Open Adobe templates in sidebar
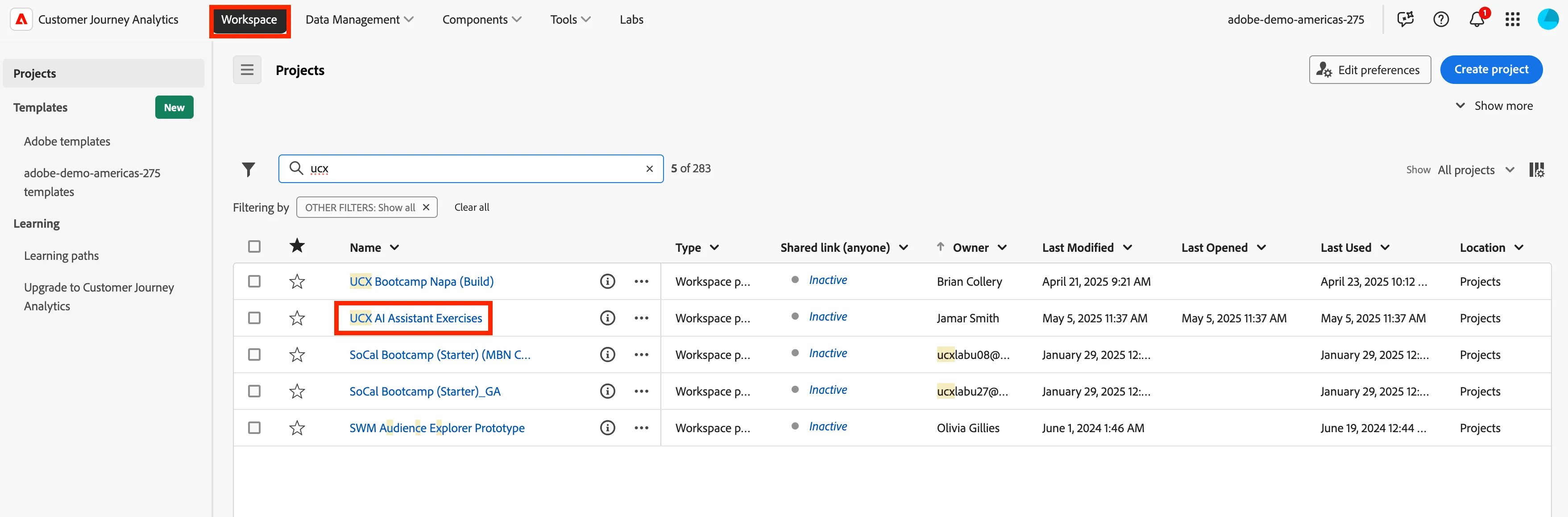Image resolution: width=1568 pixels, height=517 pixels. click(x=67, y=141)
